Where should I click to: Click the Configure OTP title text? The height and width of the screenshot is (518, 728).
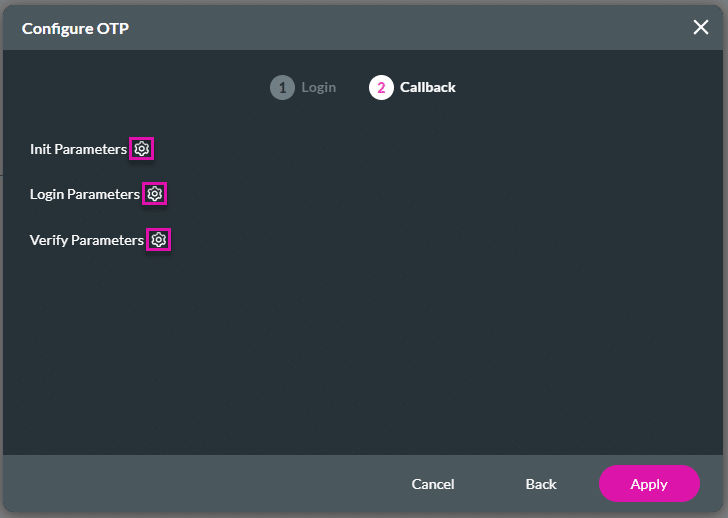click(x=75, y=28)
